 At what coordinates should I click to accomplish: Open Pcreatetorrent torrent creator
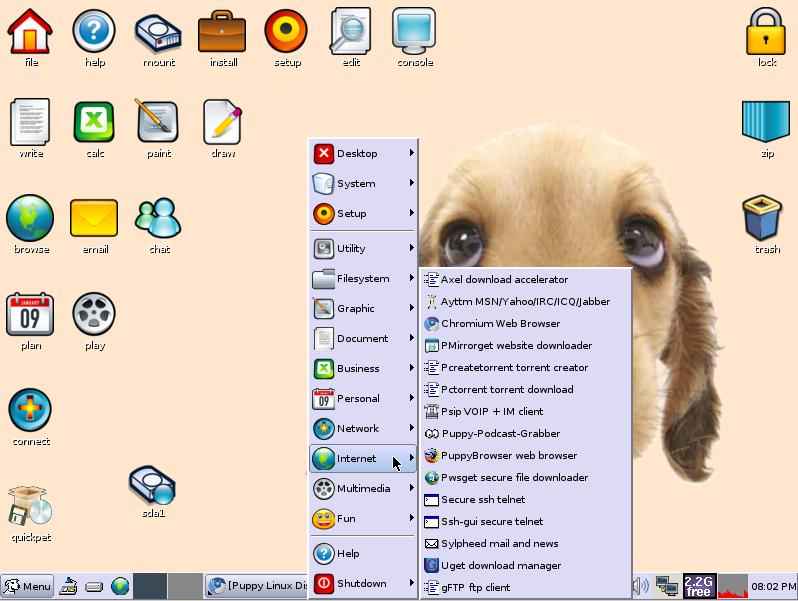[x=525, y=367]
